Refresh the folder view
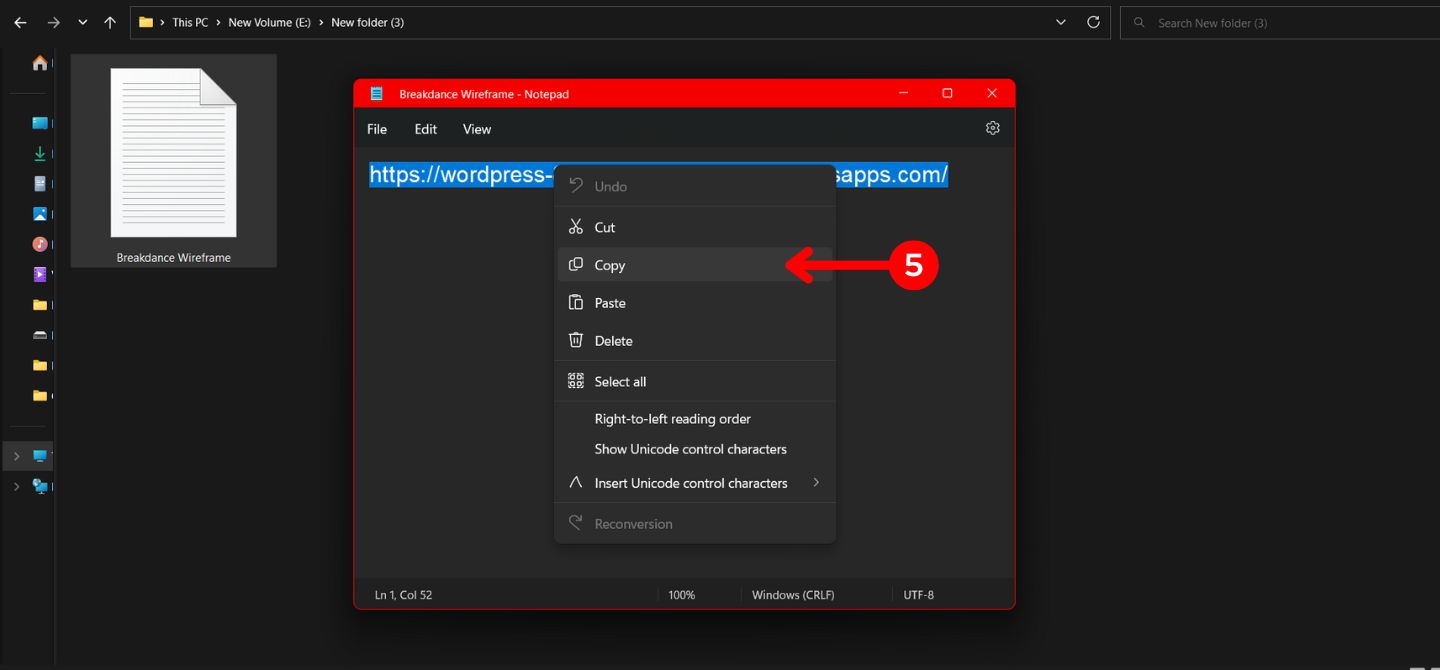 coord(1093,21)
